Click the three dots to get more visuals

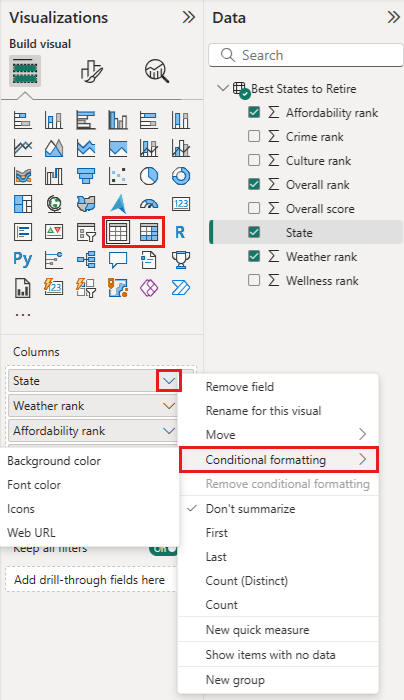[x=23, y=315]
